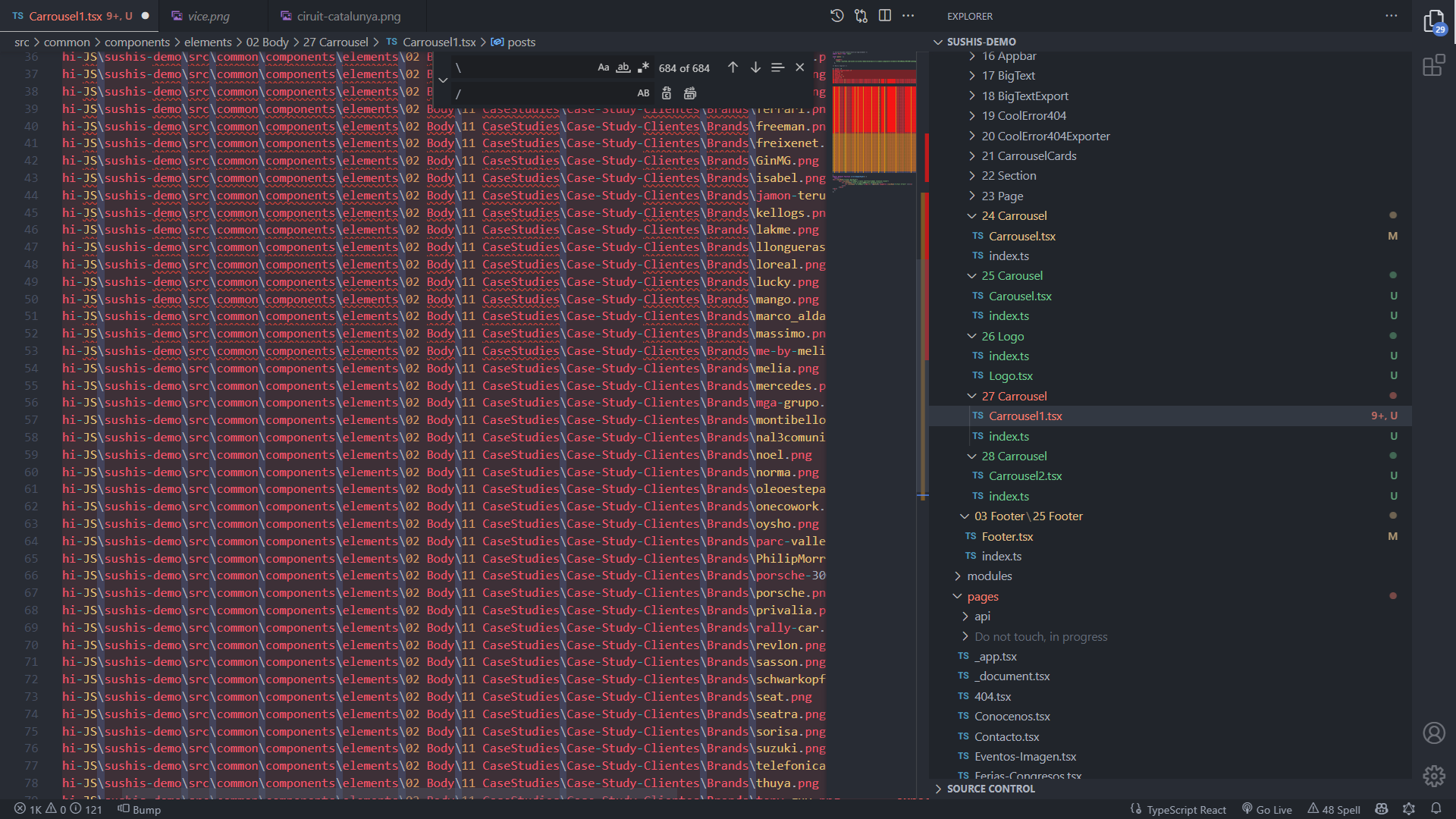Click Replace single match icon
Viewport: 1456px width, 819px height.
click(x=667, y=93)
